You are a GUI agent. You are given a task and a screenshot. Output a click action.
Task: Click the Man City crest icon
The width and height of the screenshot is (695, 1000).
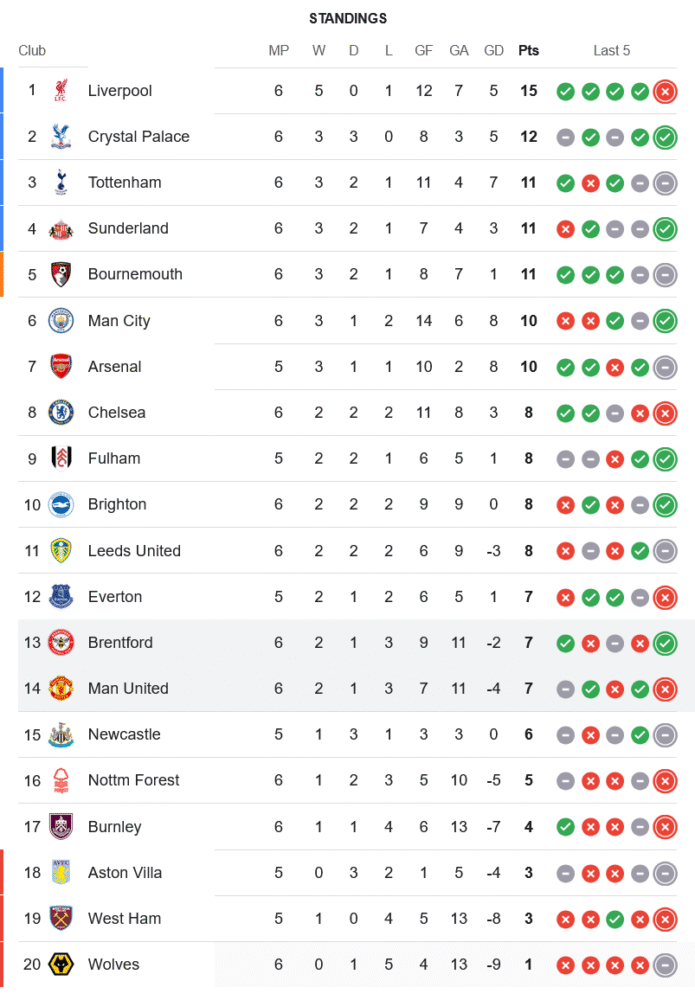click(x=61, y=321)
